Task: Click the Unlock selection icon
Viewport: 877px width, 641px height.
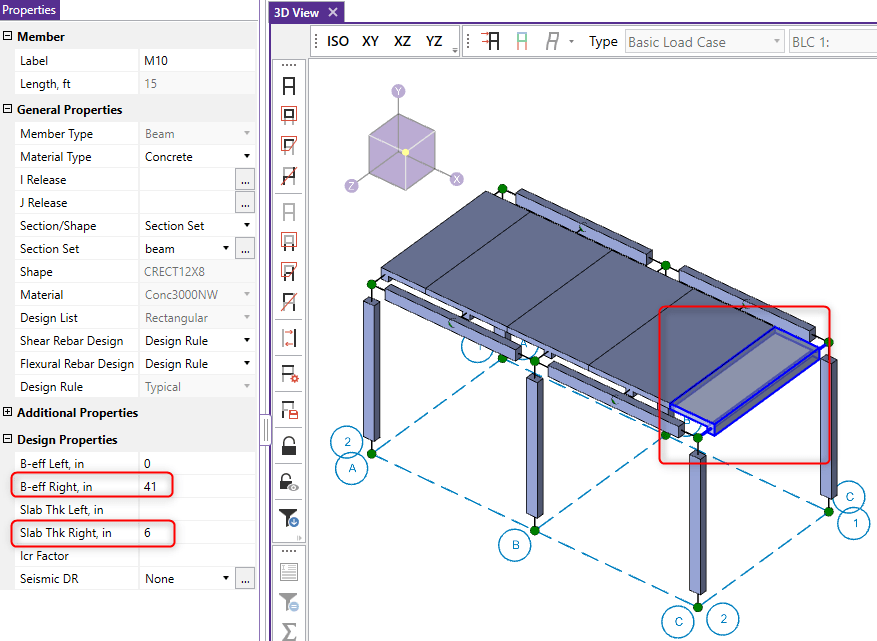Action: click(x=288, y=481)
